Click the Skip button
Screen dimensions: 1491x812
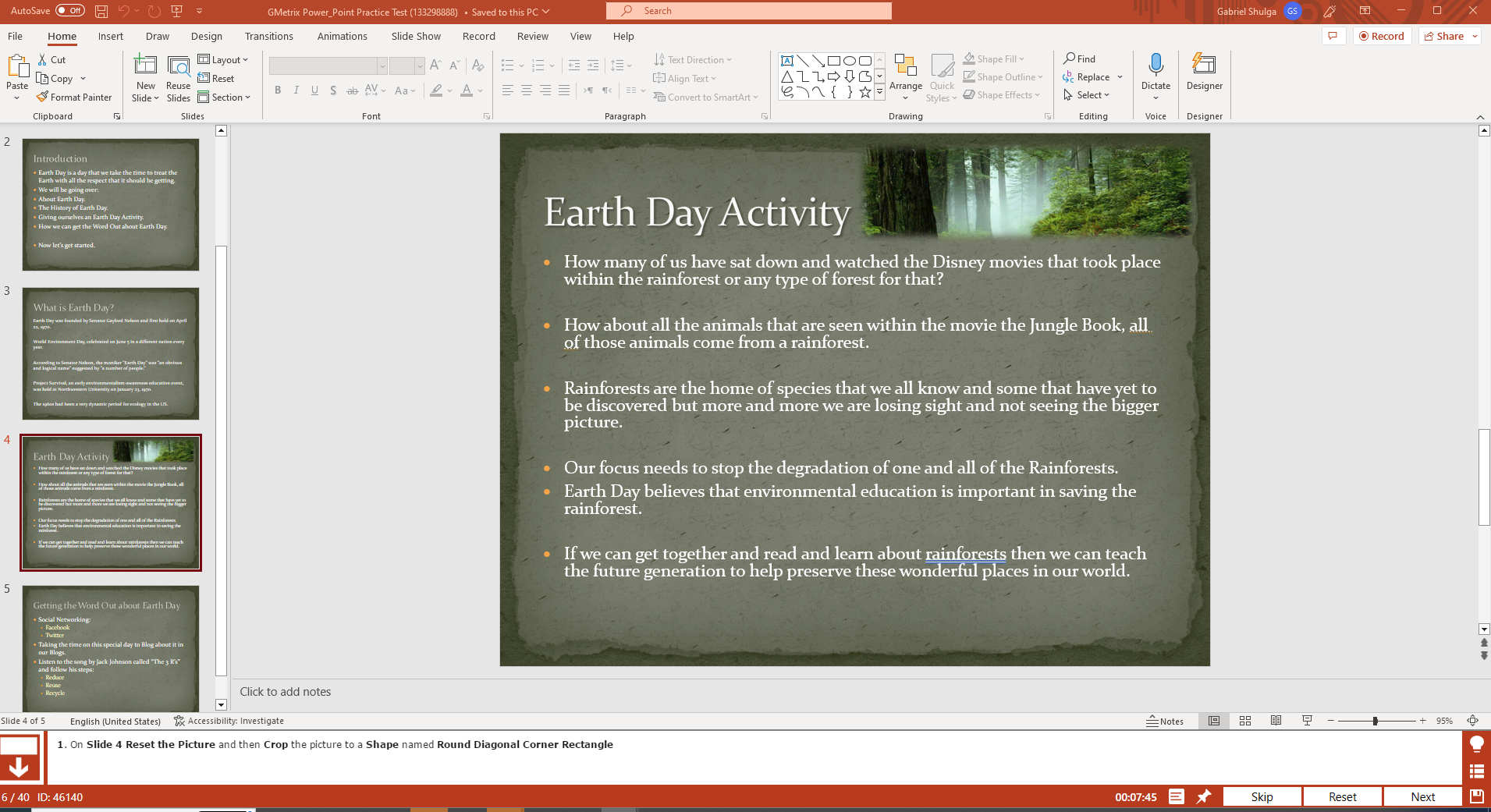coord(1262,796)
